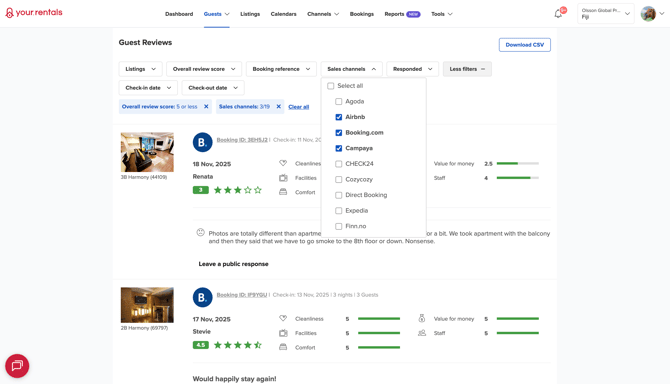Screen dimensions: 670x384
Task: Click the Facilities icon in Stevie's review
Action: 283,333
